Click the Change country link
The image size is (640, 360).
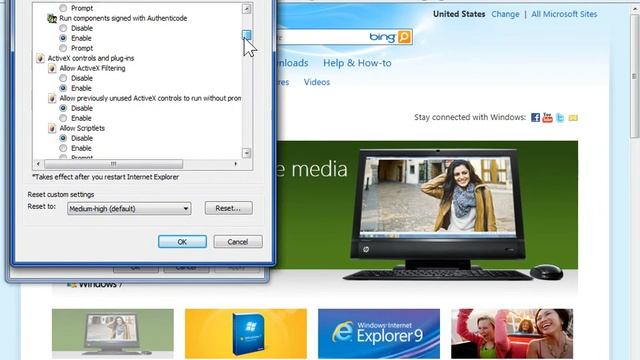point(505,14)
